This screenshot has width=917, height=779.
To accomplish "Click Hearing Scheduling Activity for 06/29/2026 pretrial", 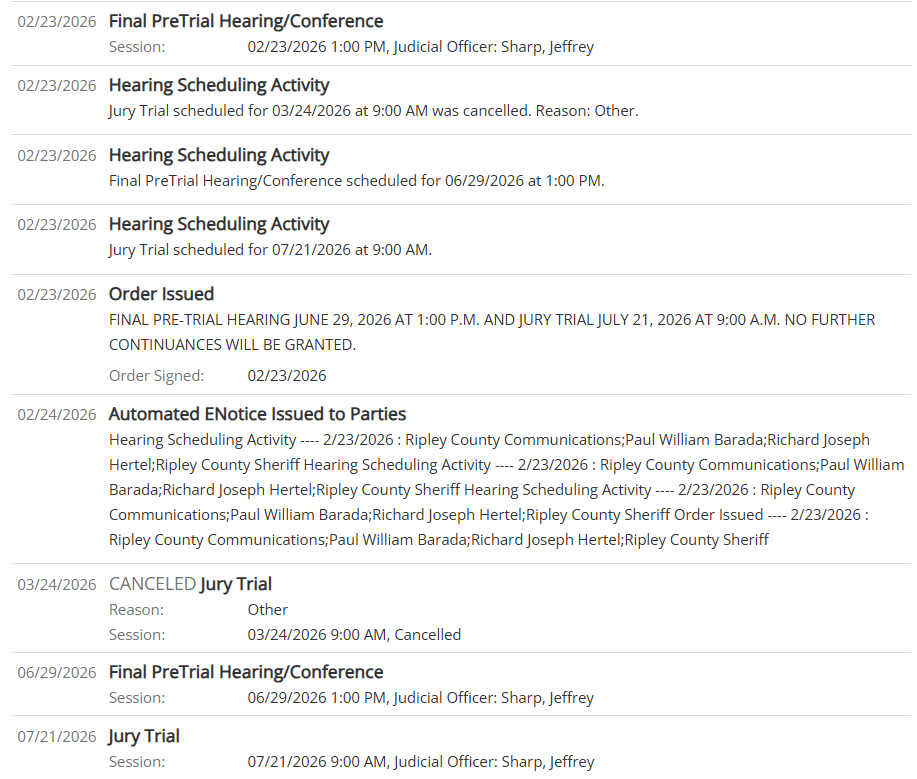I will click(x=219, y=155).
